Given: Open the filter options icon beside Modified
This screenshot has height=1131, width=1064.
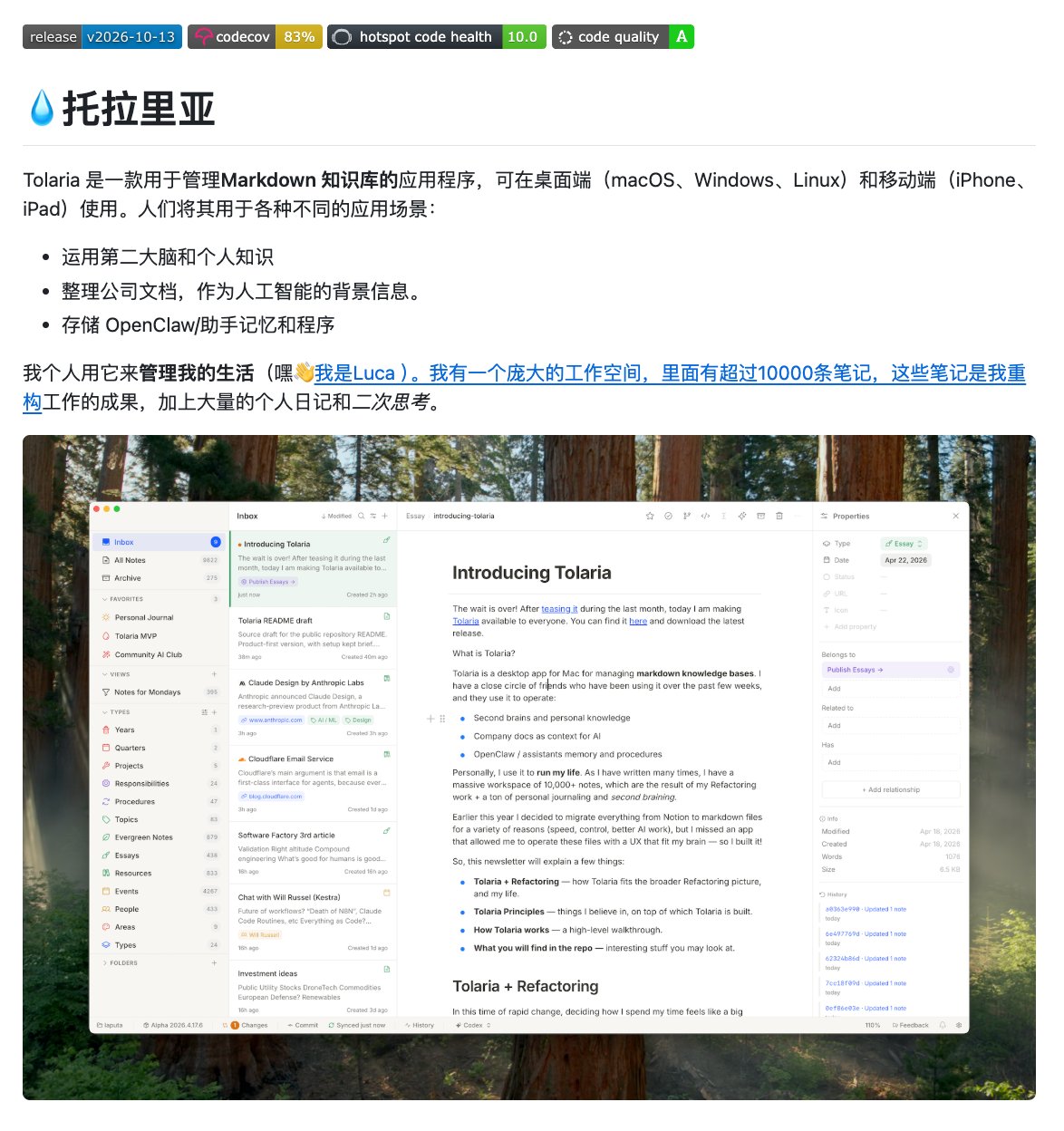Looking at the screenshot, I should [x=372, y=516].
